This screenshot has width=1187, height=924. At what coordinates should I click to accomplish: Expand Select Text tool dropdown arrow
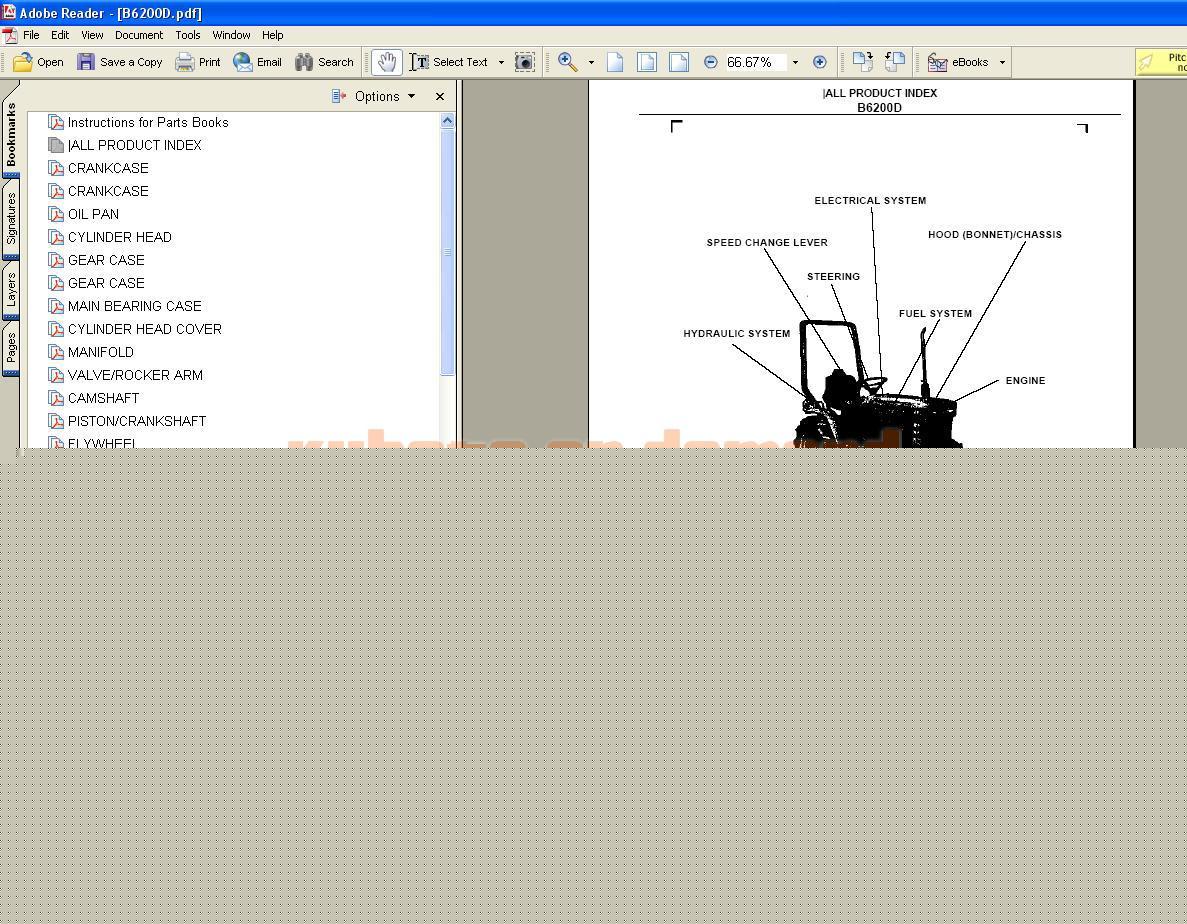(x=501, y=62)
